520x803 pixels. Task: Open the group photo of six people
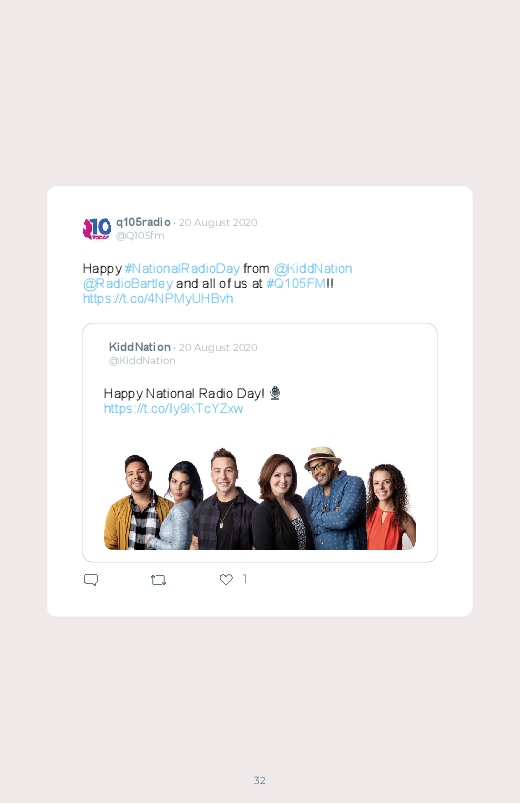click(x=260, y=498)
